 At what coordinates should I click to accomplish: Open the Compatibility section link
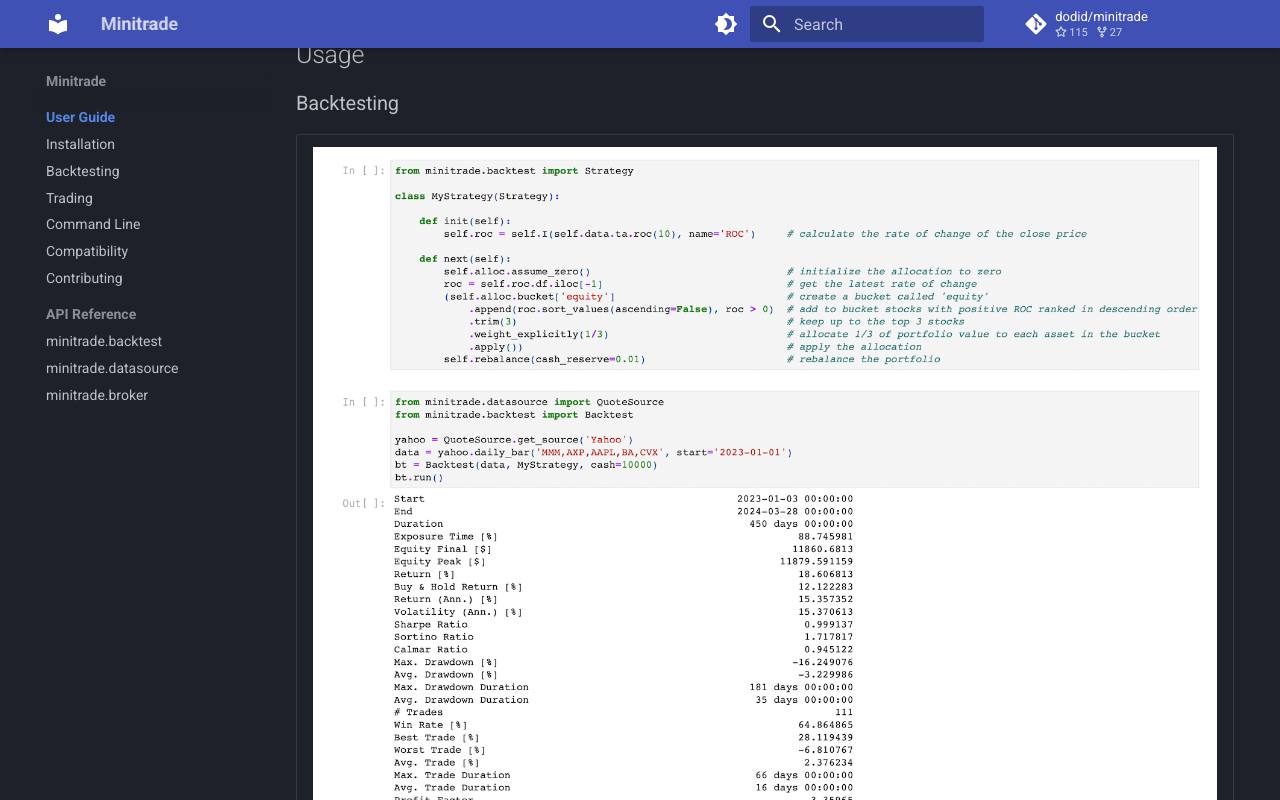coord(87,251)
